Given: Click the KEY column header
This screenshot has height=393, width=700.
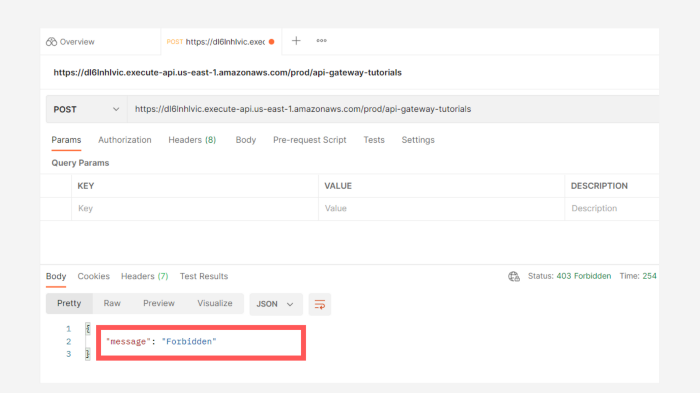Looking at the screenshot, I should click(86, 186).
